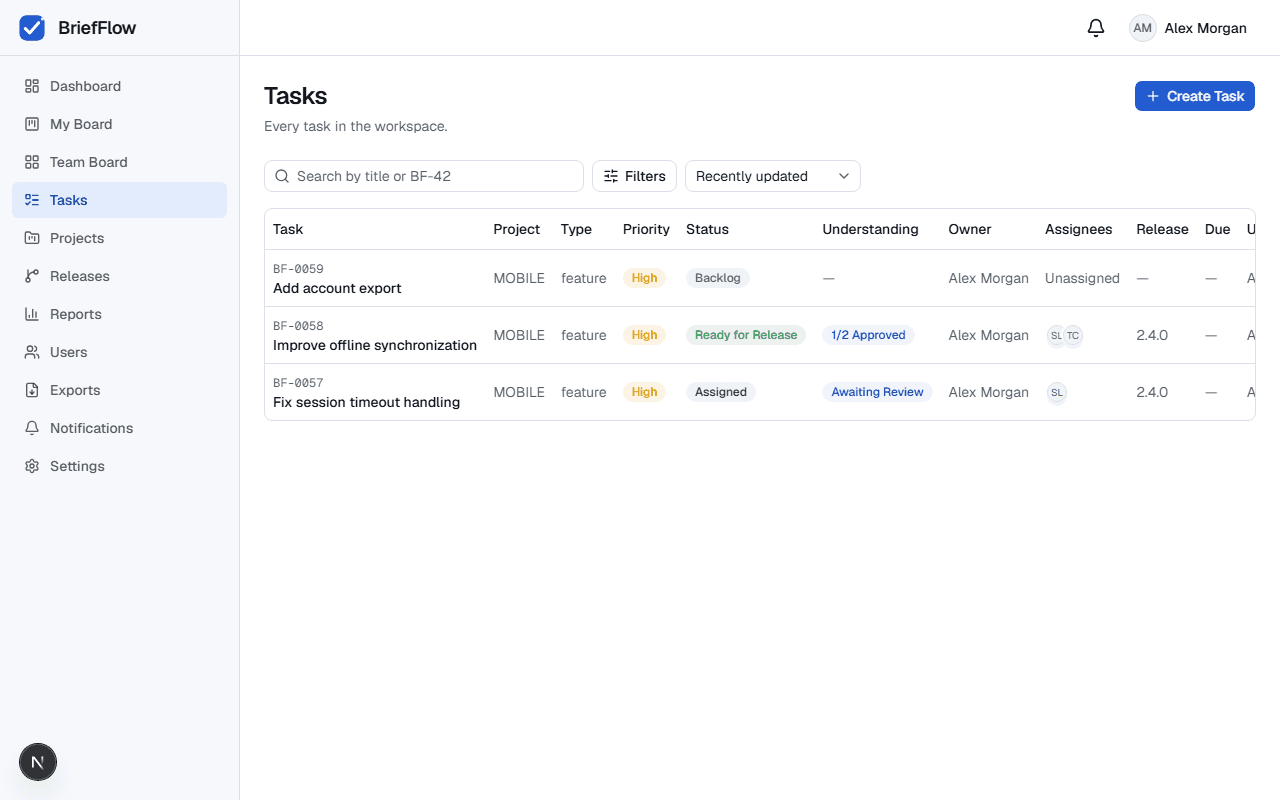
Task: Click the High priority badge on BF-0059
Action: pyautogui.click(x=644, y=278)
